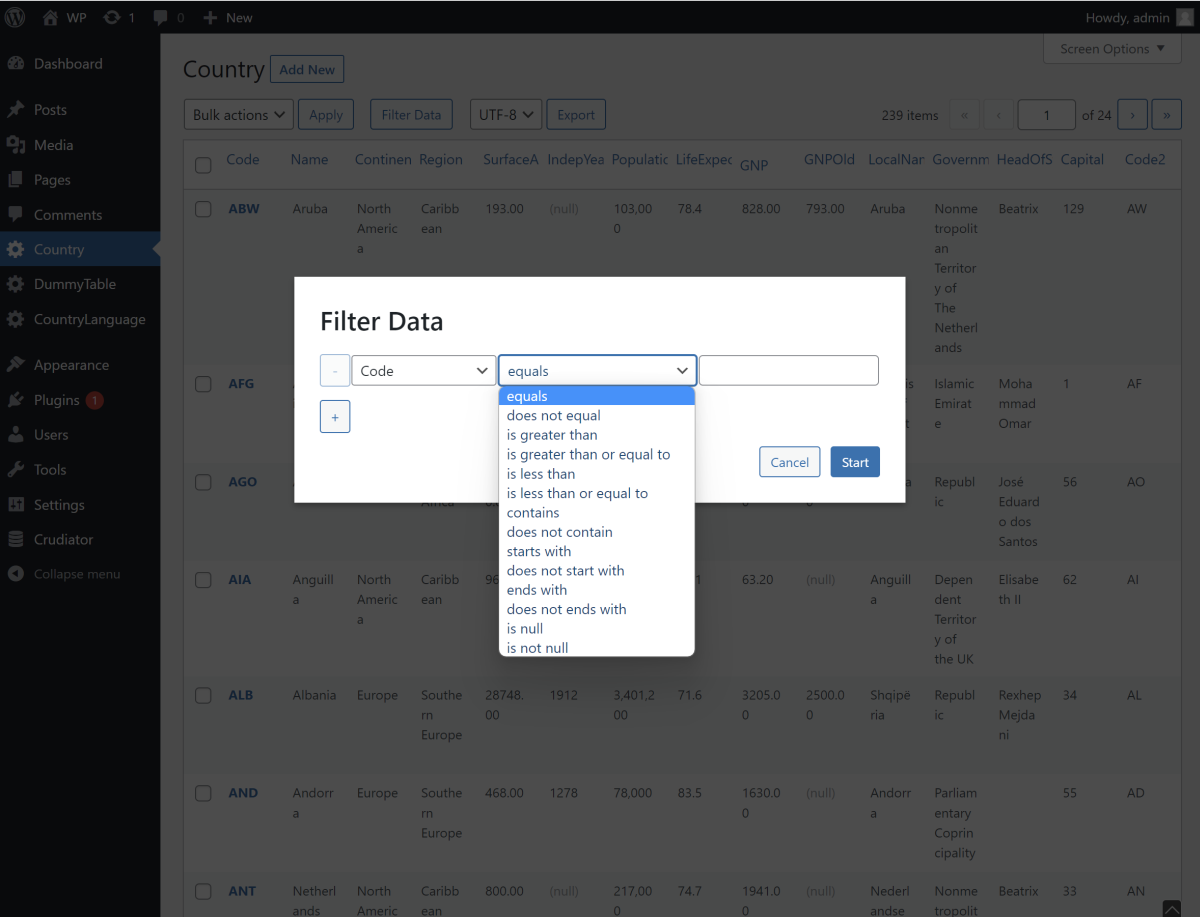Sort by the Name column header
This screenshot has height=917, width=1200.
tap(309, 159)
